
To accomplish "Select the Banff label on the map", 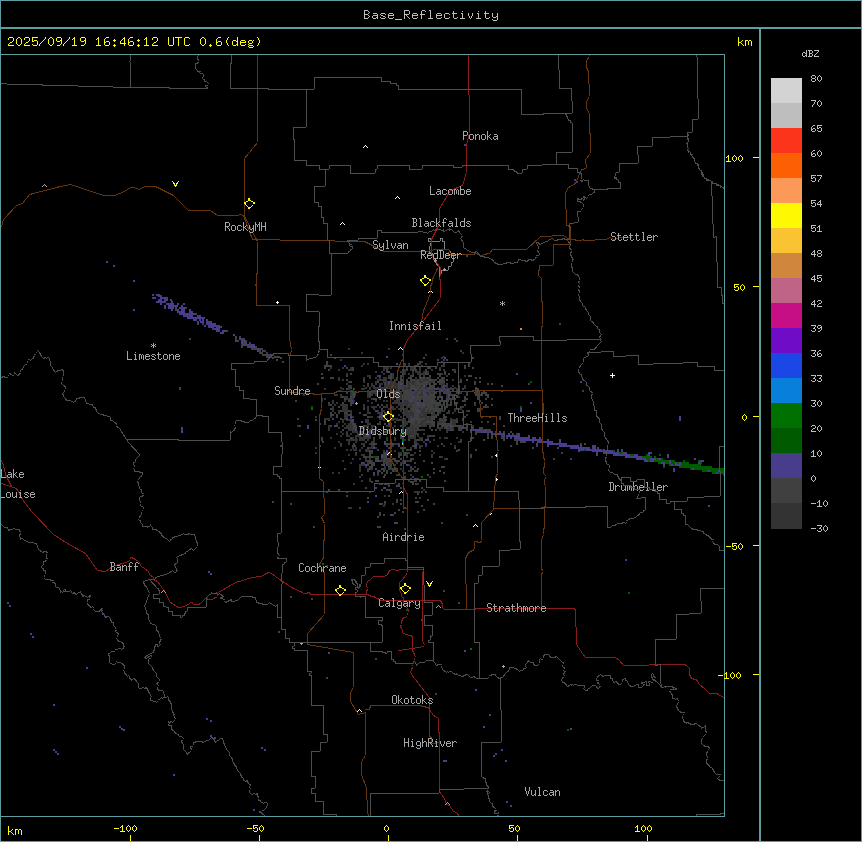I will point(124,567).
